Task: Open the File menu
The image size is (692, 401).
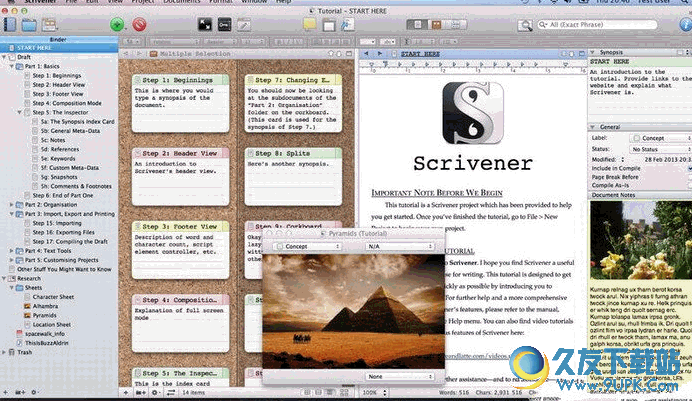Action: pyautogui.click(x=71, y=2)
